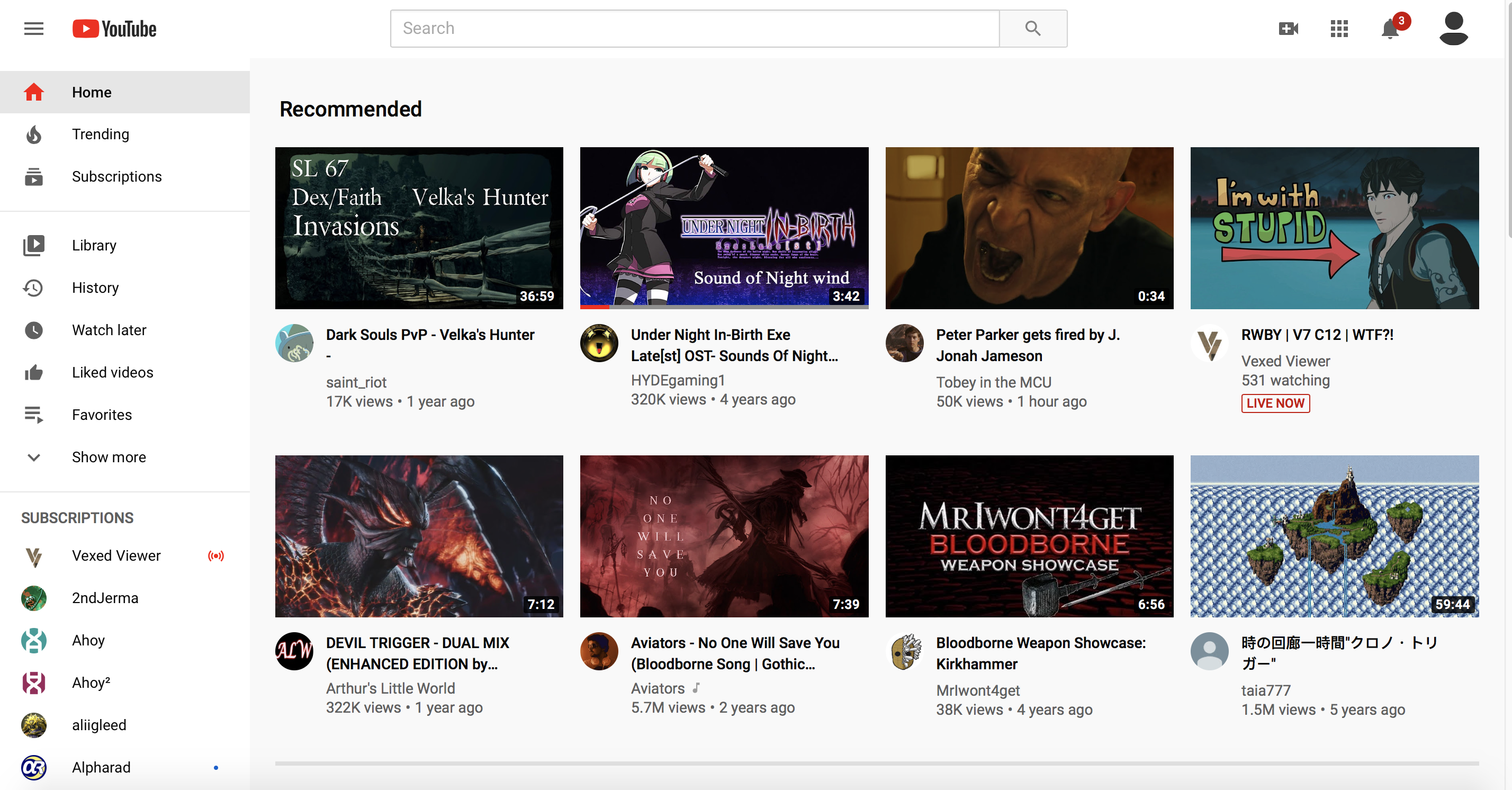Open Bloodborne Weapon Showcase Kirkhammer title
This screenshot has width=1512, height=790.
click(x=1041, y=653)
